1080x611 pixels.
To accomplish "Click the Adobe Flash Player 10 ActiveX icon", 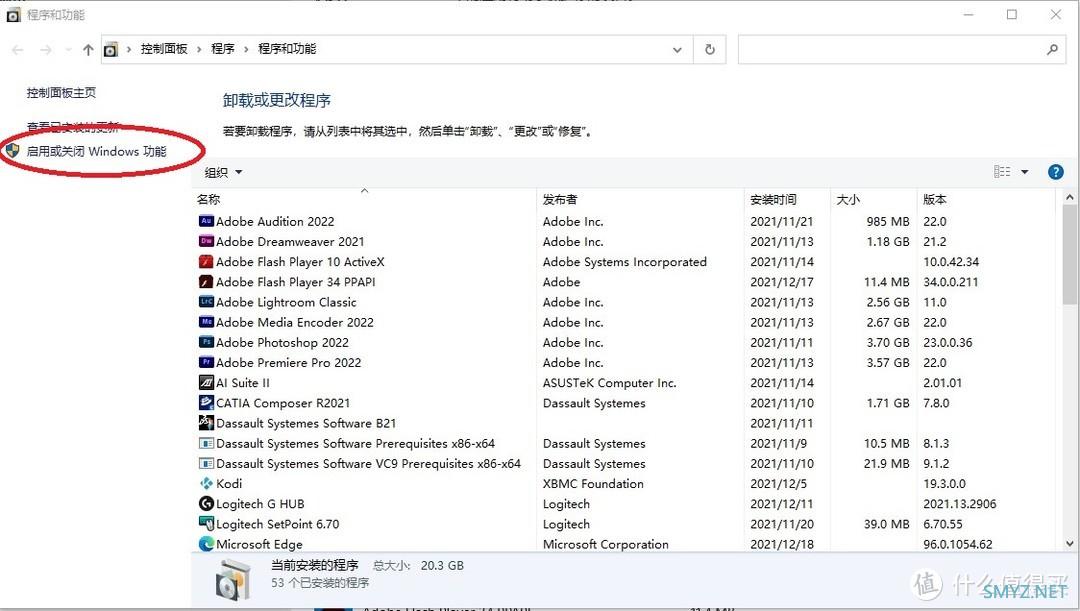I will point(206,262).
